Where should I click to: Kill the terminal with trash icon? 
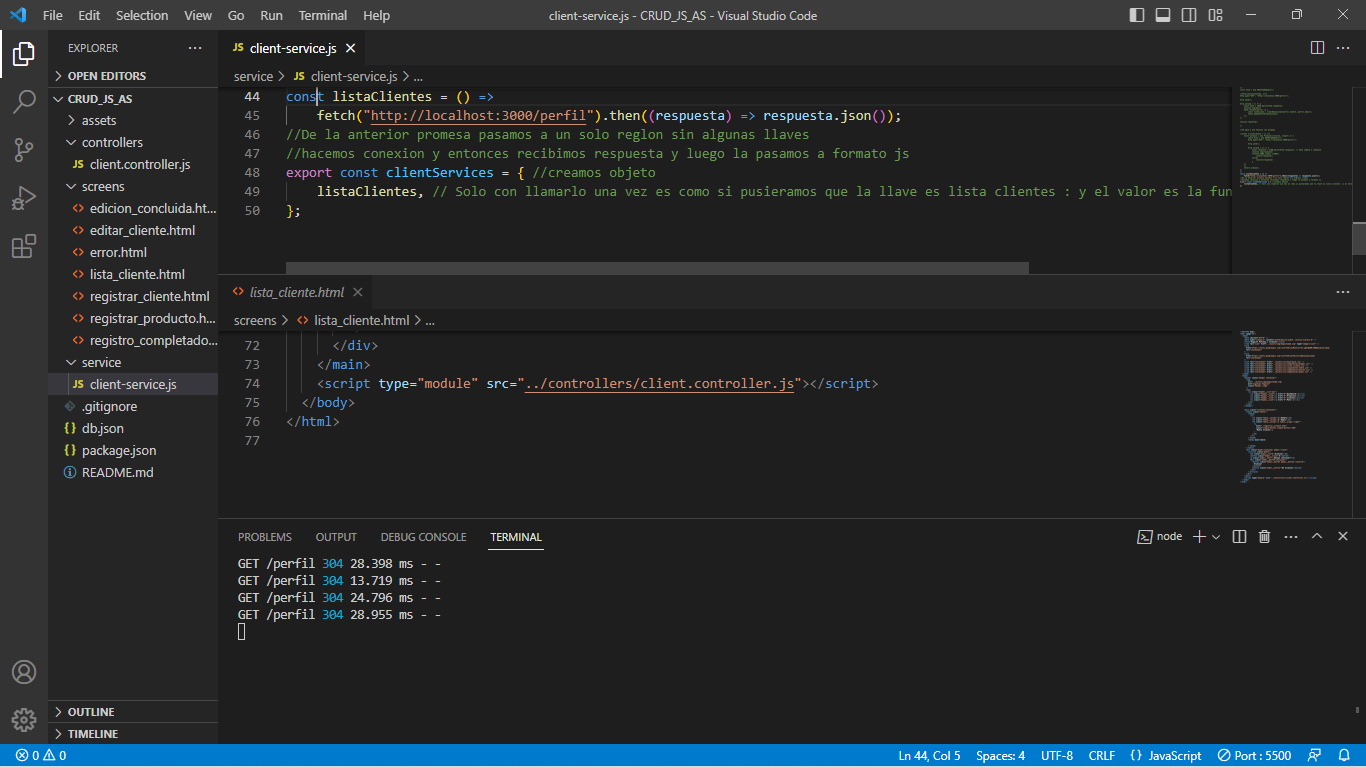click(1264, 537)
